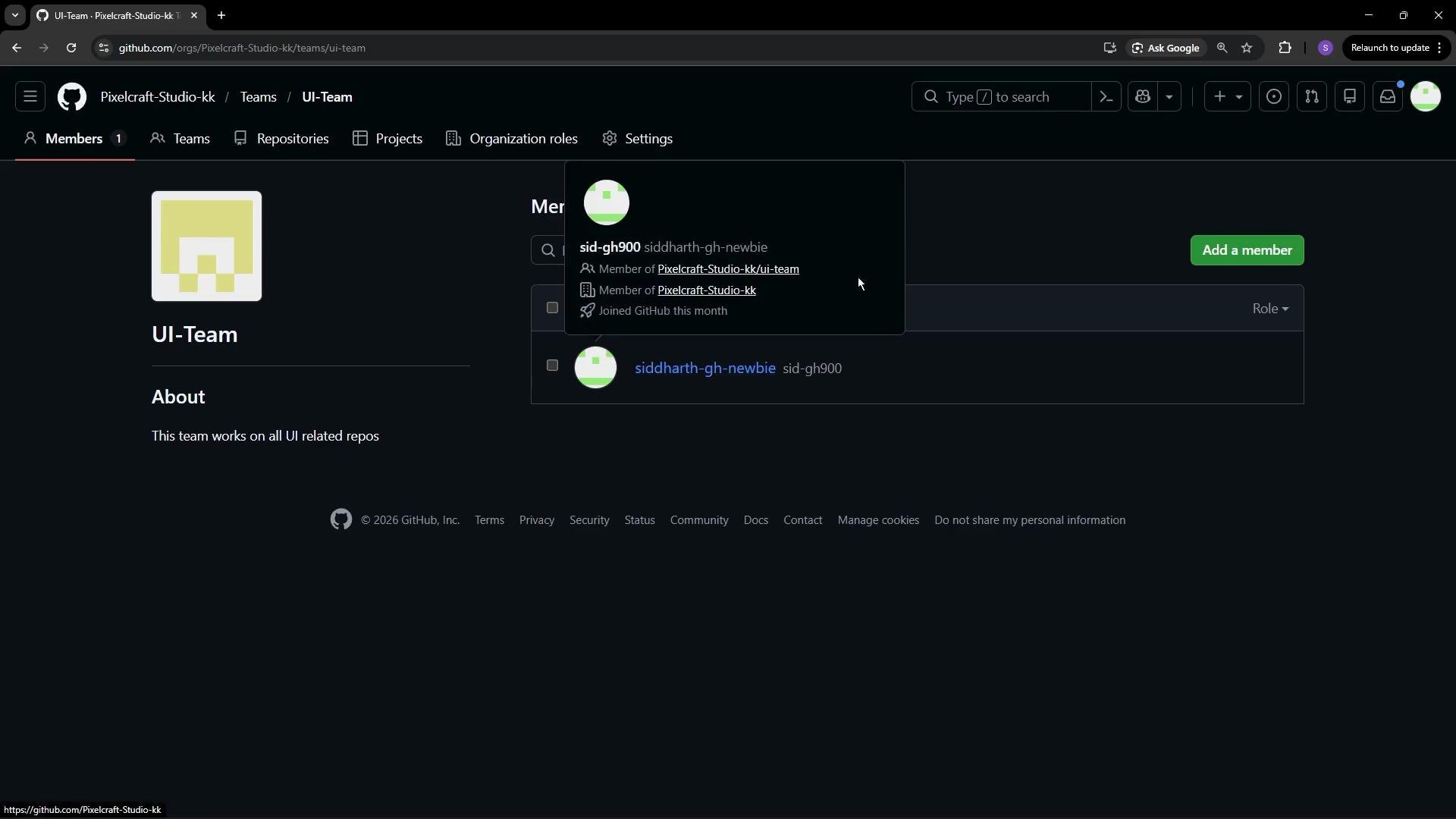Open the zoom magnifier icon in address bar
This screenshot has width=1456, height=819.
coord(1222,48)
